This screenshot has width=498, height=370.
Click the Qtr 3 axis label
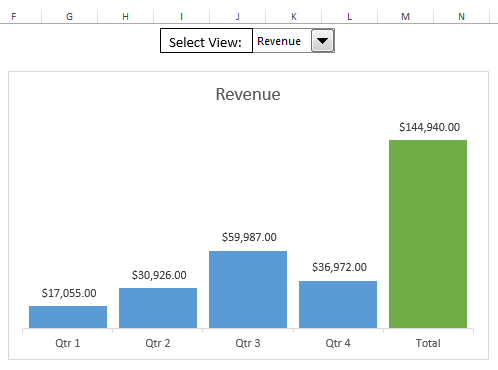click(x=248, y=343)
